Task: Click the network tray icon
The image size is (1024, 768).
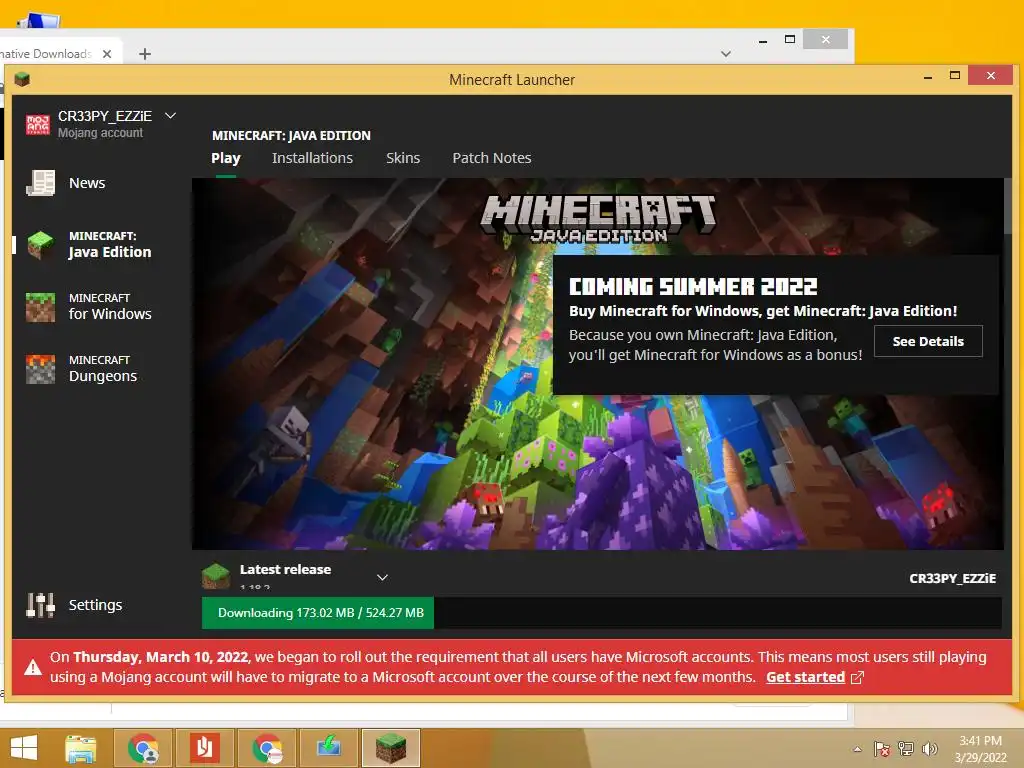Action: click(x=906, y=748)
